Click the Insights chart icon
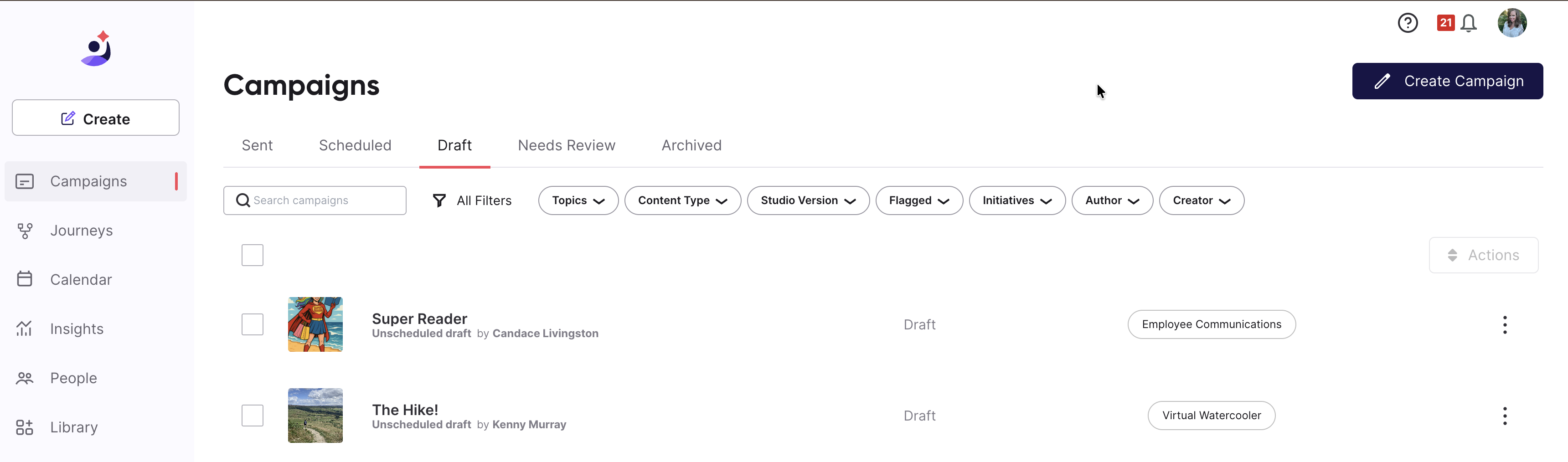Viewport: 1568px width, 462px height. pyautogui.click(x=24, y=329)
